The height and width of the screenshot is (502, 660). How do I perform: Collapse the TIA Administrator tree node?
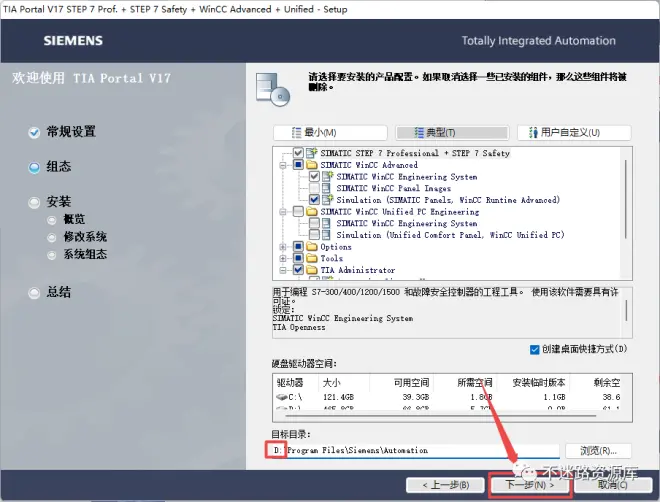[x=283, y=270]
